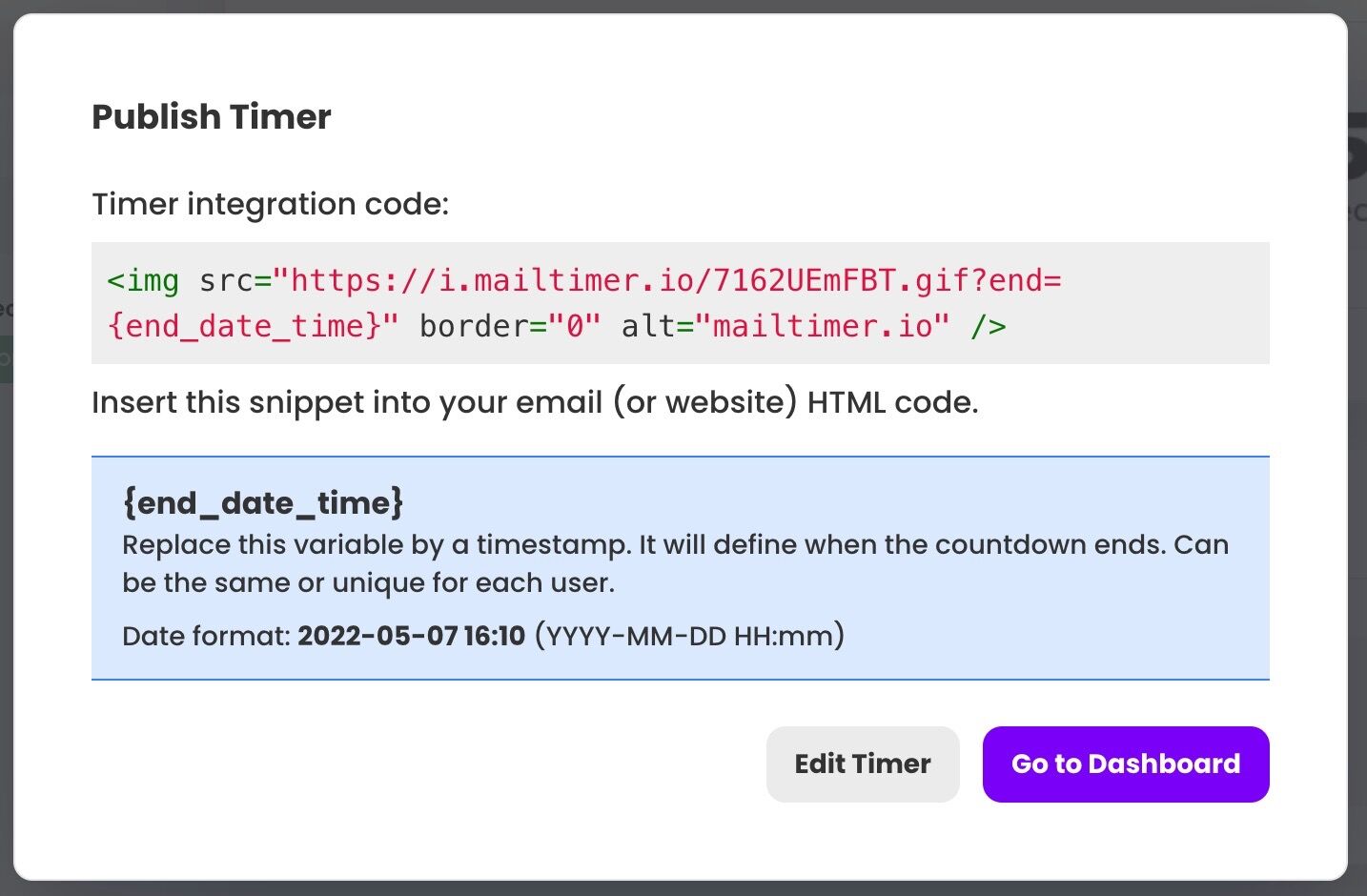Screen dimensions: 1367x896
Task: Click the <img opening tag in the snippet
Action: click(x=143, y=280)
